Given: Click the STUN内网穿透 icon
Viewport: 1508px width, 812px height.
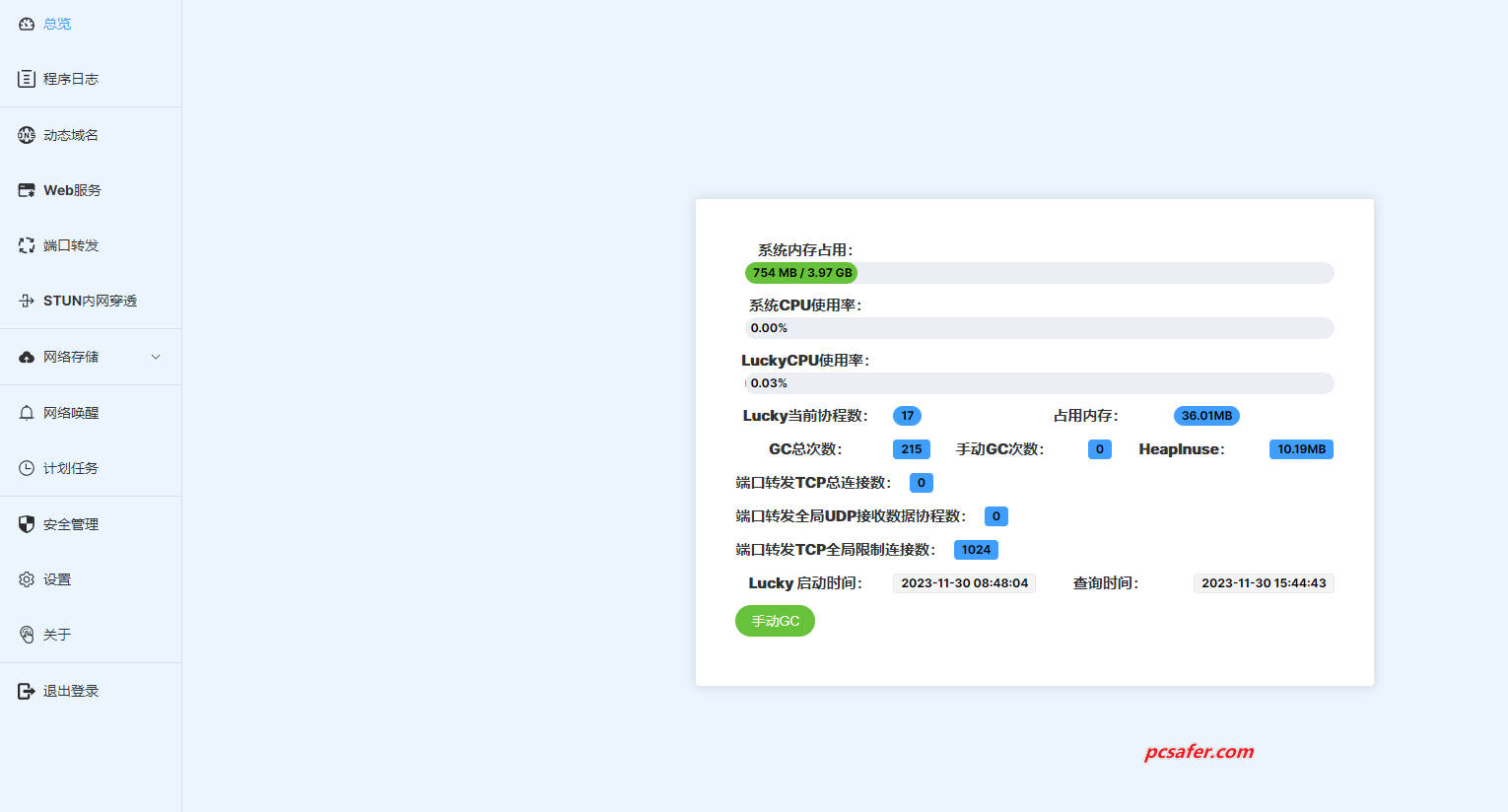Looking at the screenshot, I should (27, 301).
